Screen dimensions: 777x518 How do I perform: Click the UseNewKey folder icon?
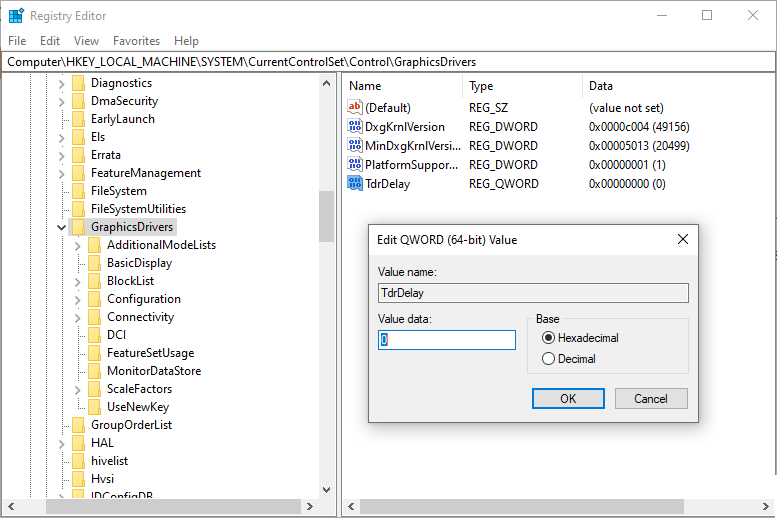click(94, 407)
